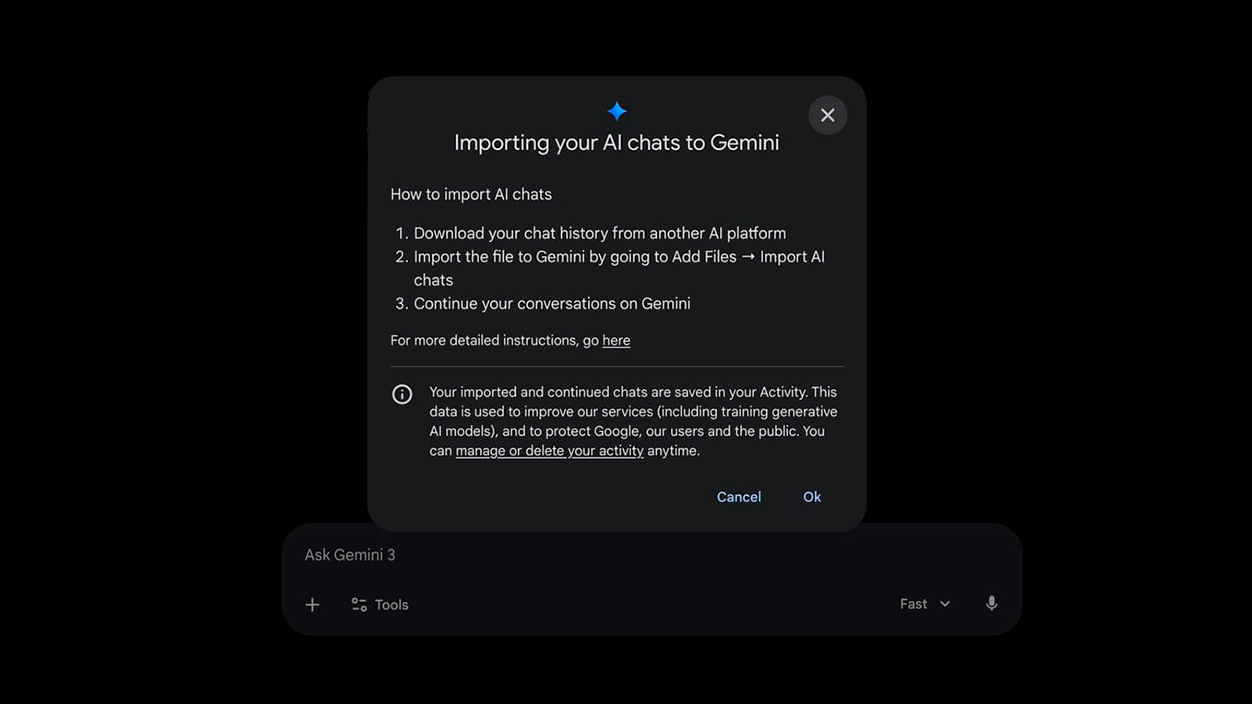The height and width of the screenshot is (704, 1252).
Task: Open the Fast model selector
Action: pos(914,604)
